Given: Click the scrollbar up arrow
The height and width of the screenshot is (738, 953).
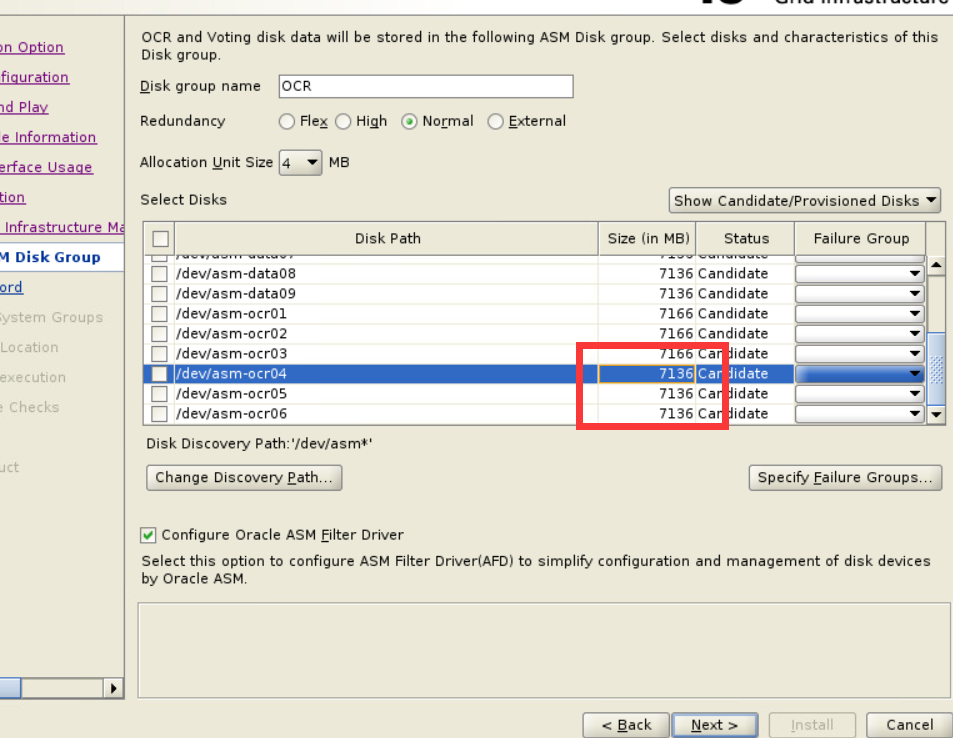Looking at the screenshot, I should [936, 264].
